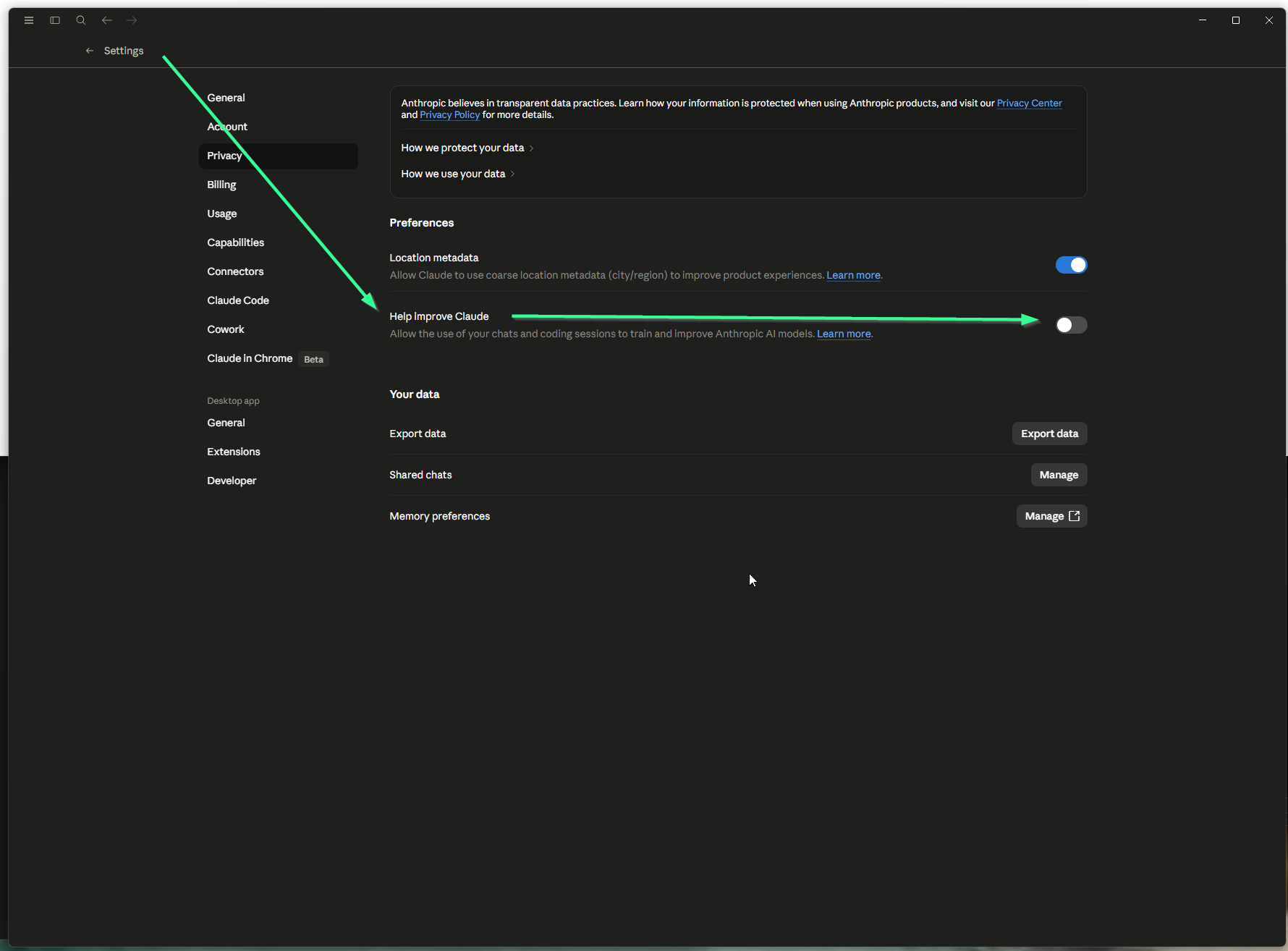
Task: Click Learn more under Help improve Claude
Action: point(844,334)
